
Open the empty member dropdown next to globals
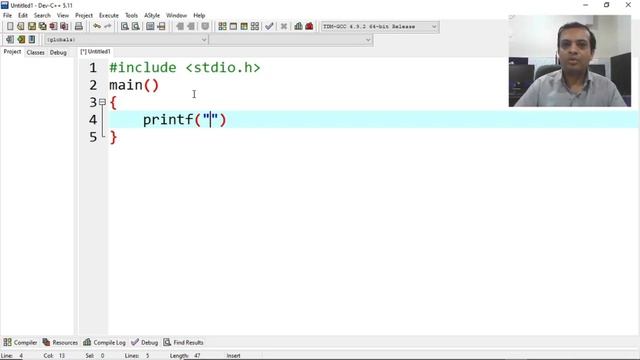(291, 40)
